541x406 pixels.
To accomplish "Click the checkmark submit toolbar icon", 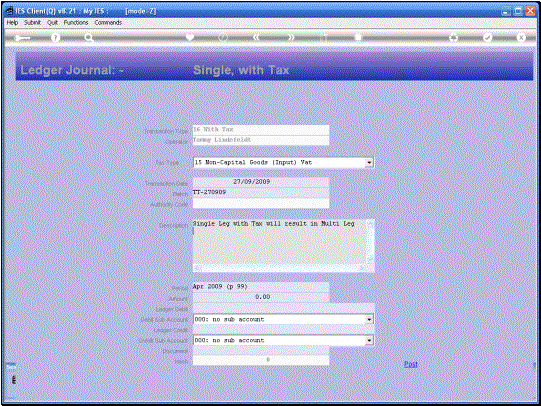I will [x=487, y=37].
